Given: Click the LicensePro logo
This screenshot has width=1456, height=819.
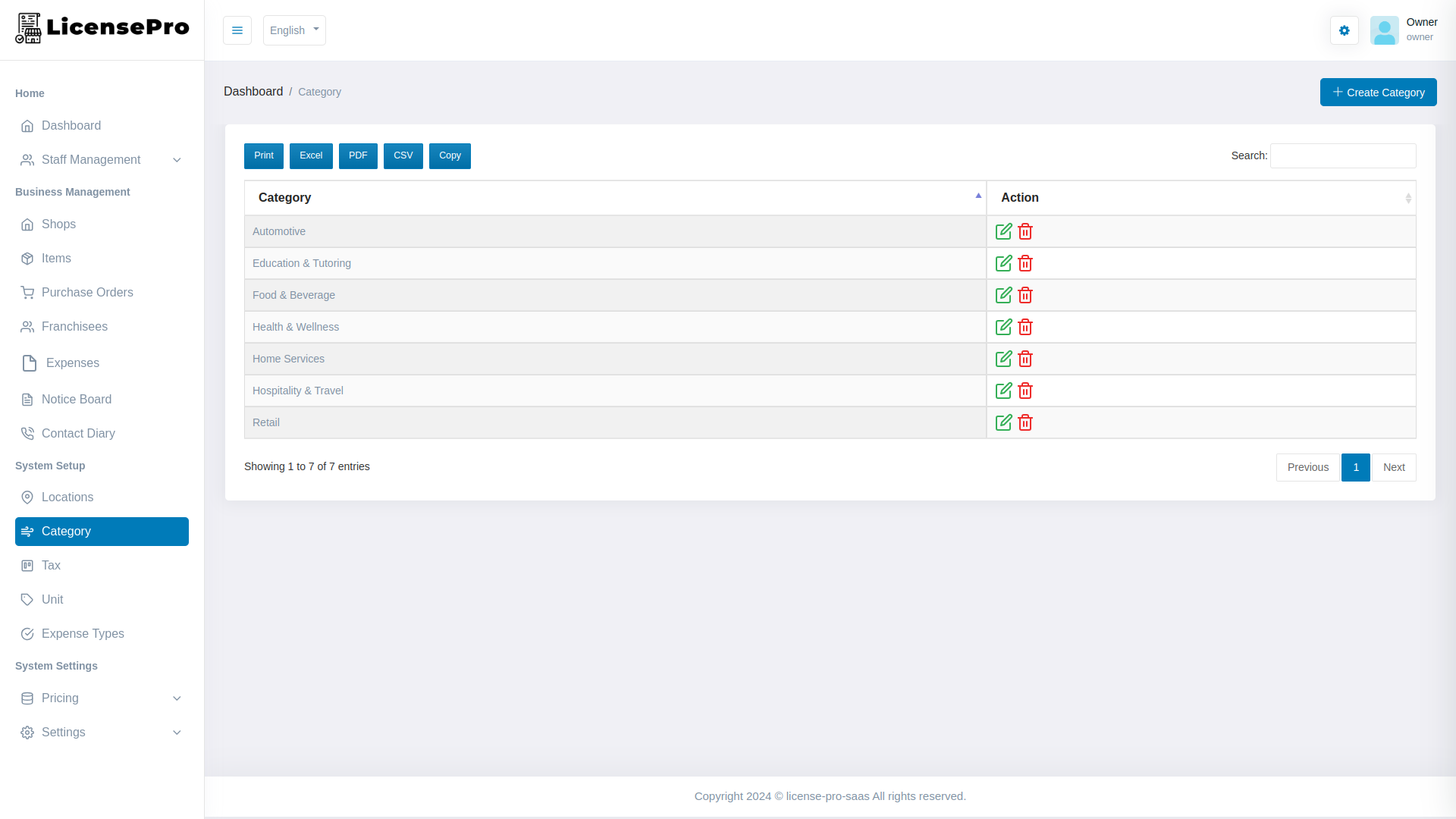Looking at the screenshot, I should [101, 28].
